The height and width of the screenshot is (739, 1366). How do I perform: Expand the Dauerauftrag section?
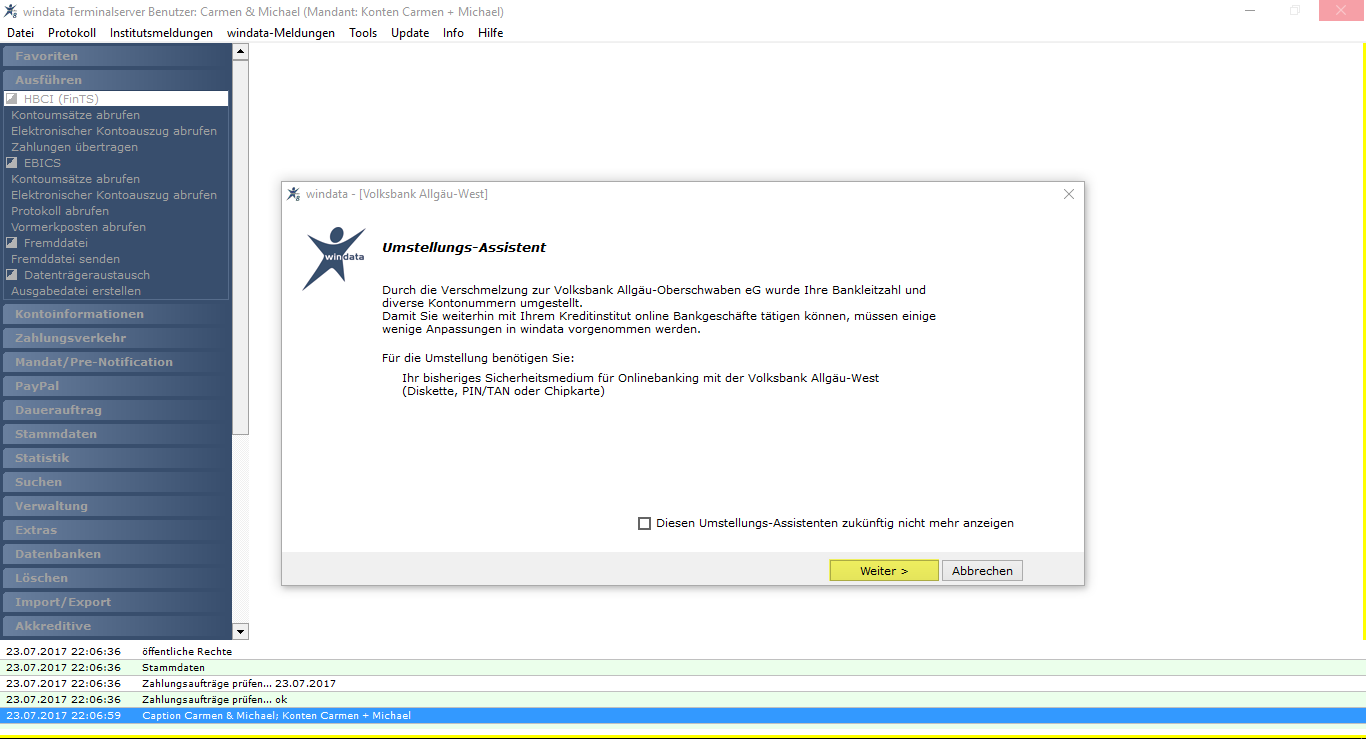point(116,410)
